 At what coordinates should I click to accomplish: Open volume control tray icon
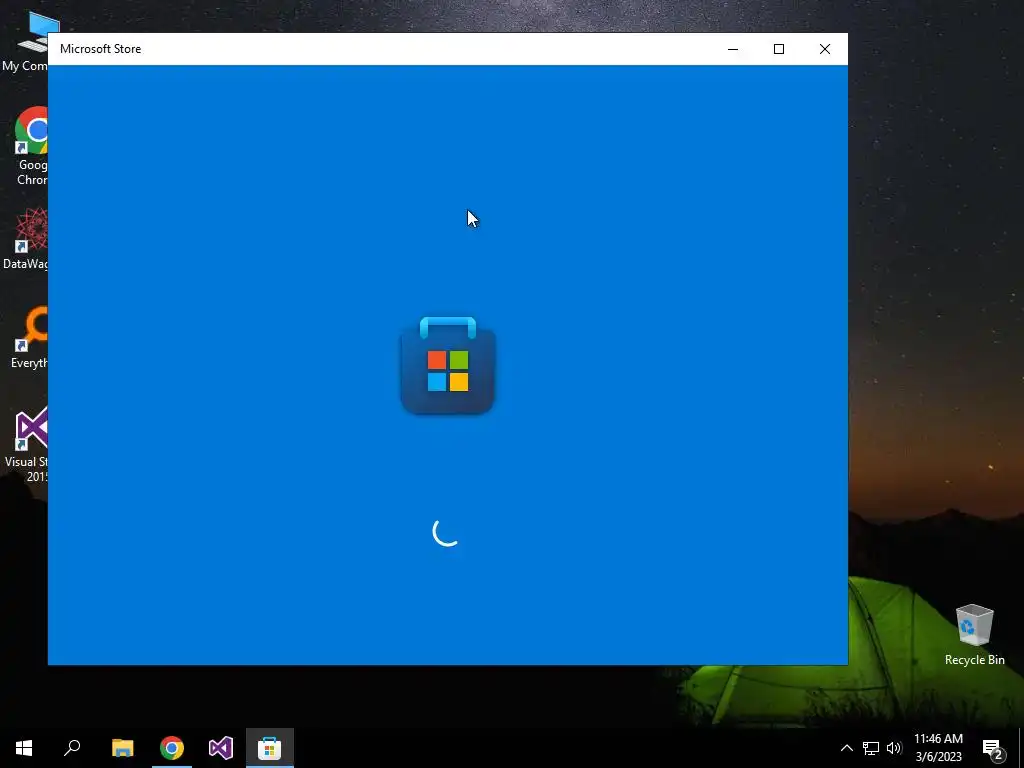[894, 748]
